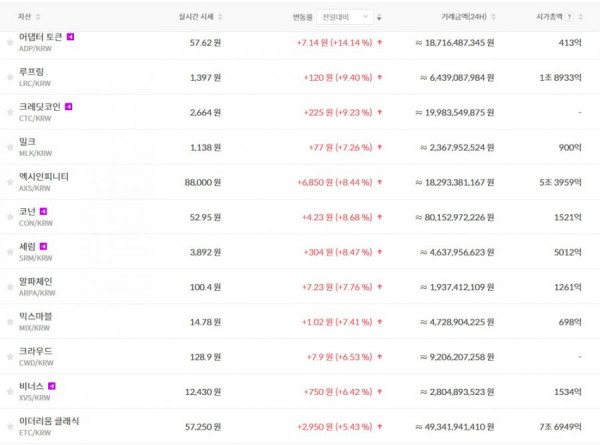This screenshot has height=445, width=600.
Task: Open the 전일대비 dropdown
Action: click(345, 17)
